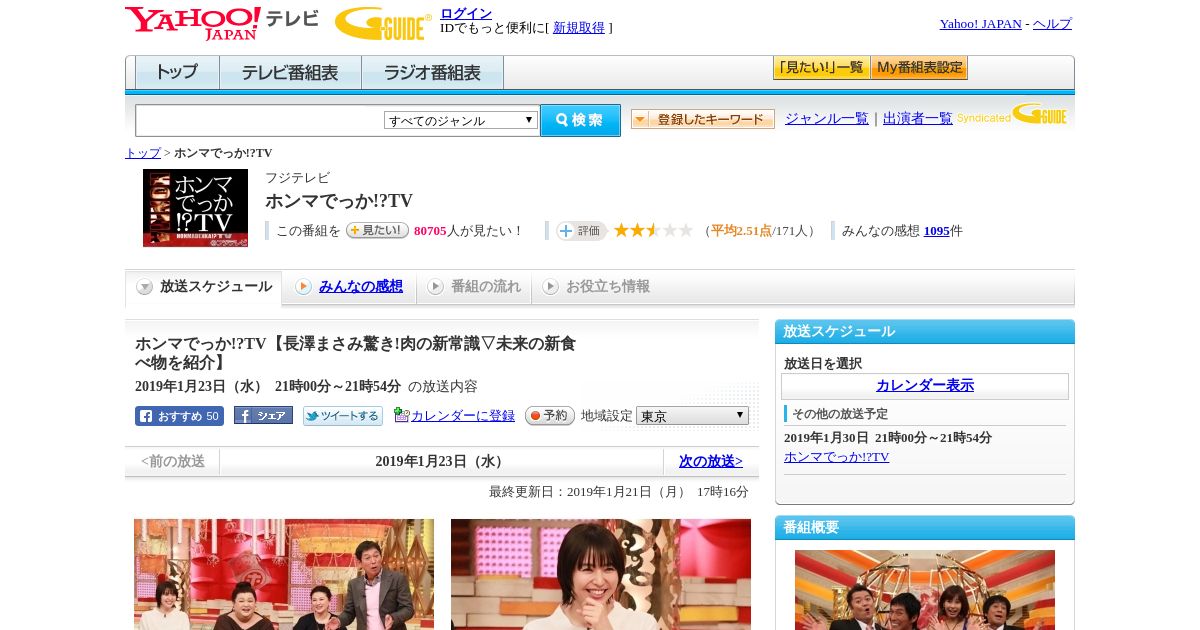Open the ヘルプ link
This screenshot has width=1200, height=630.
click(x=1052, y=24)
